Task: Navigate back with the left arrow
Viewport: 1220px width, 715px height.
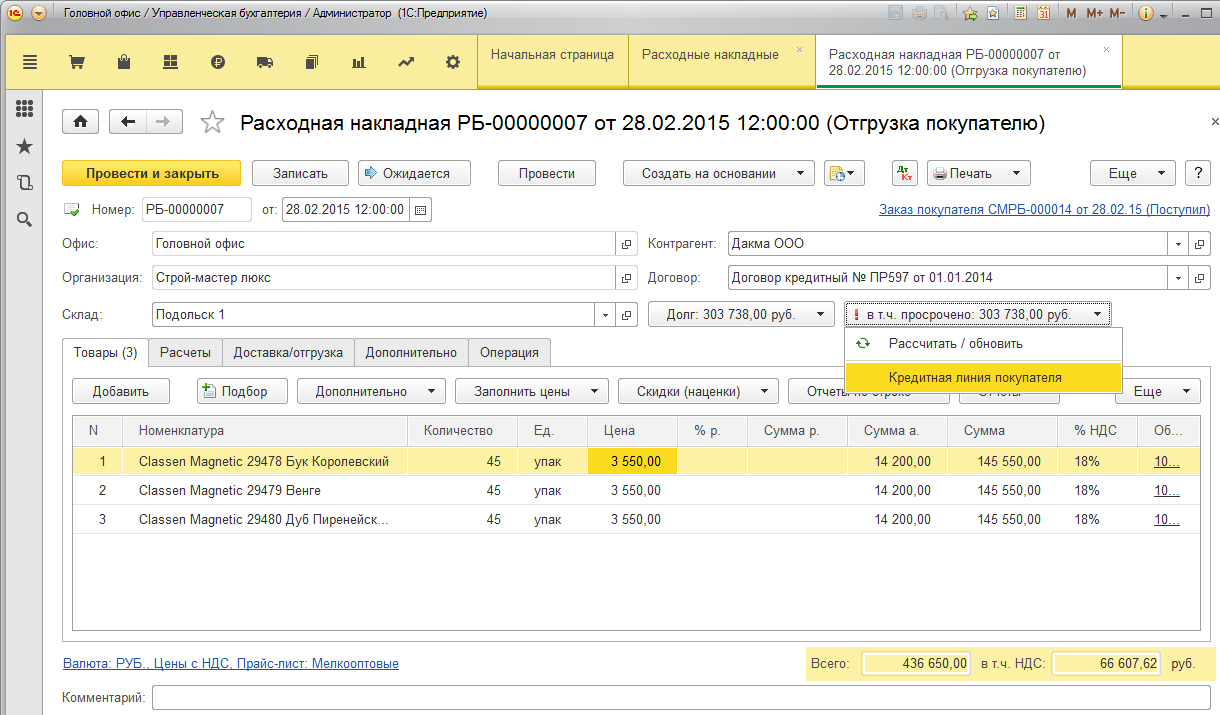Action: click(127, 122)
